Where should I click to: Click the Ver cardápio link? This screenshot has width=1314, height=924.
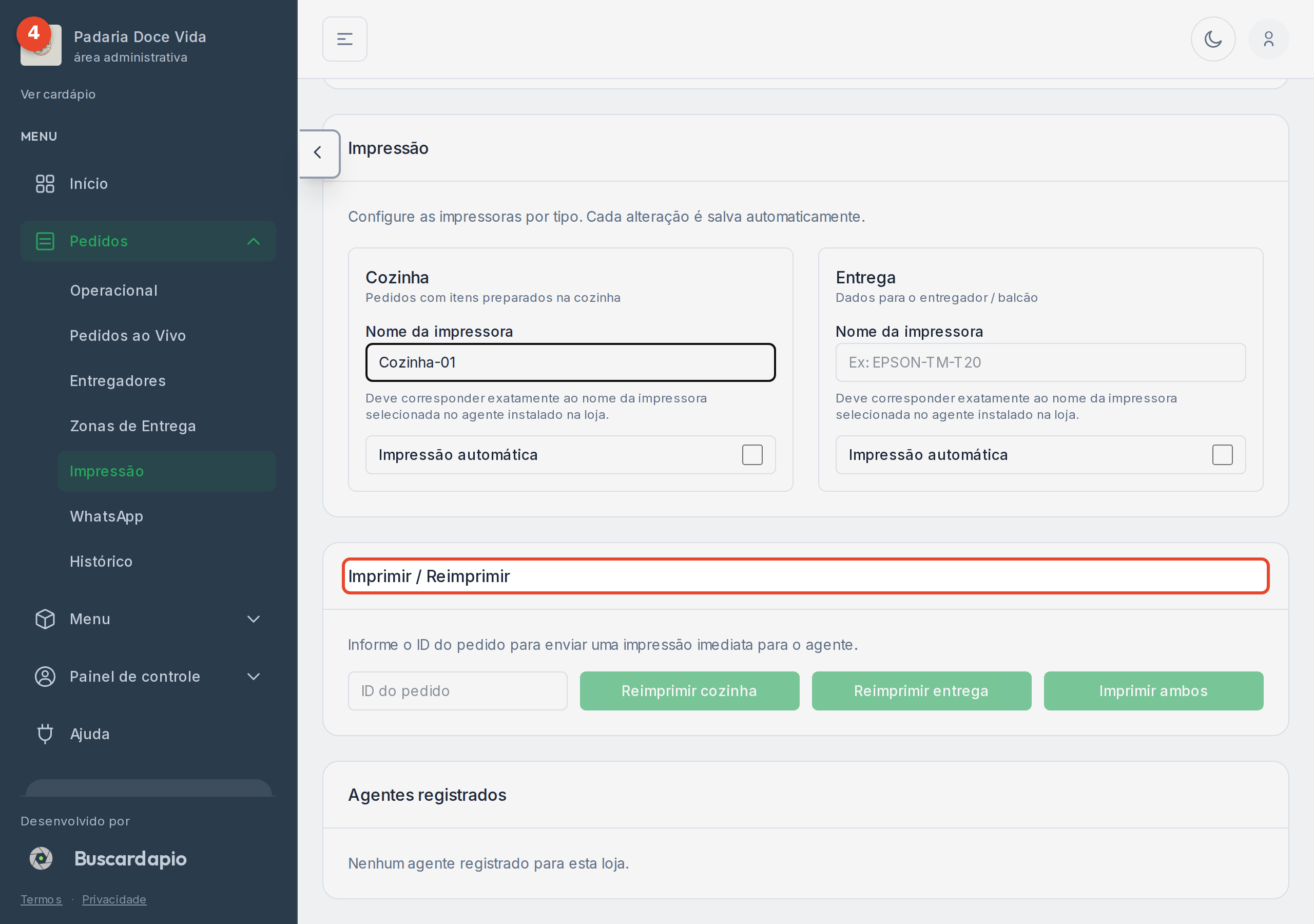[58, 94]
